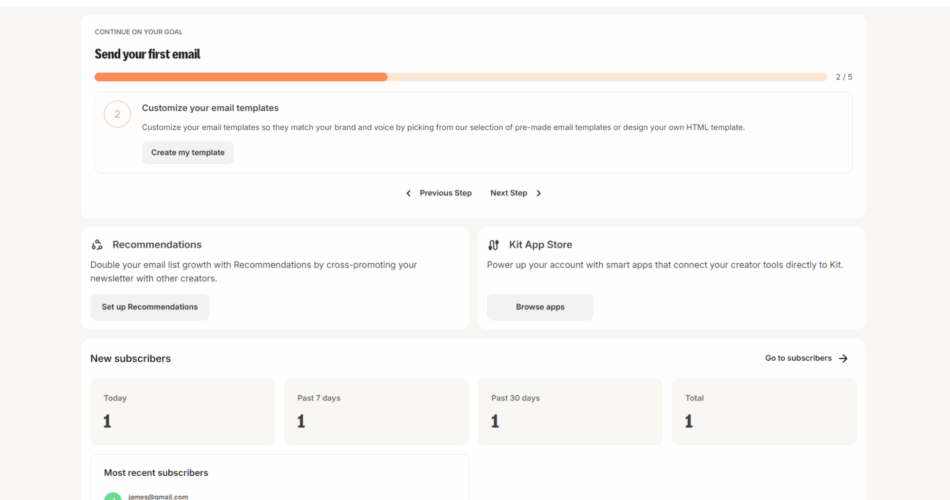Image resolution: width=950 pixels, height=500 pixels.
Task: Open the james@gmail.com subscriber entry
Action: pyautogui.click(x=158, y=496)
